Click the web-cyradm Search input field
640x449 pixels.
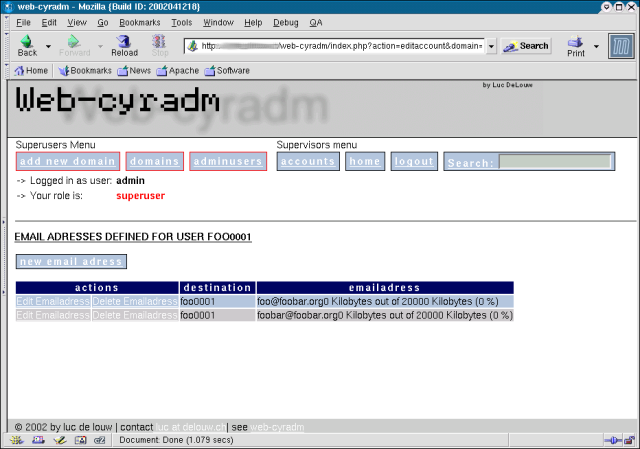coord(555,161)
